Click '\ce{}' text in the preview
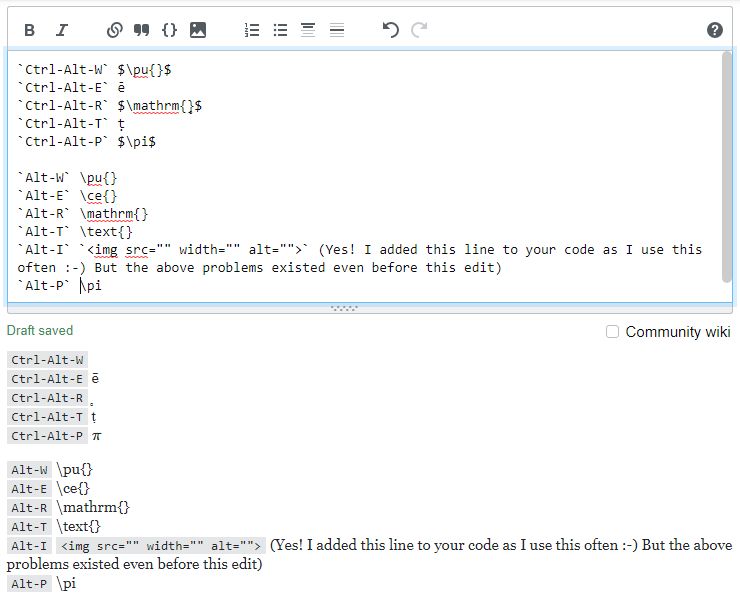 coord(73,489)
